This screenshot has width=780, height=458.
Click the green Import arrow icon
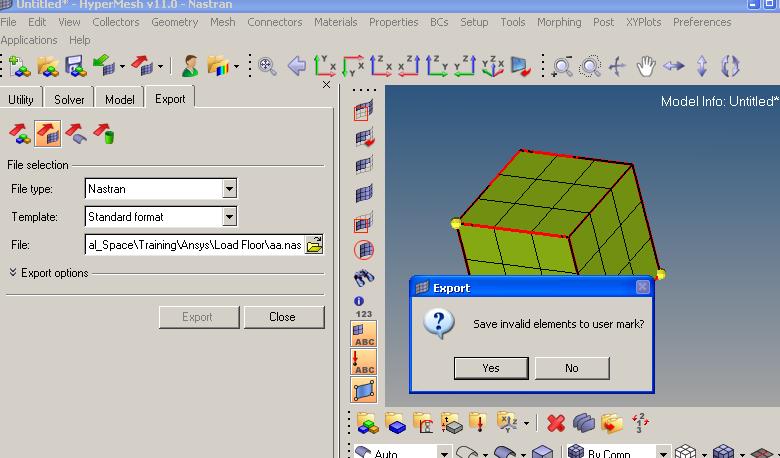point(104,66)
